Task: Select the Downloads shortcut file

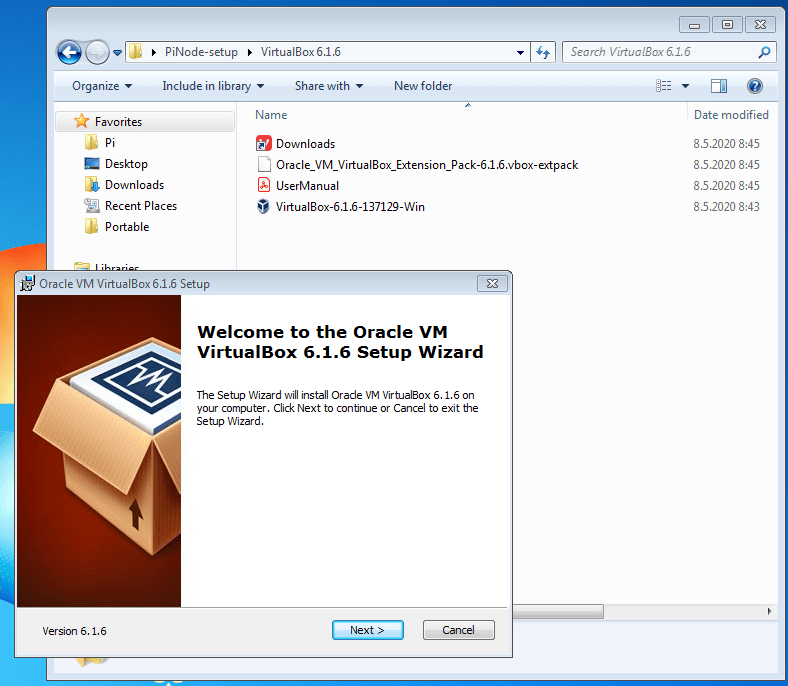Action: (x=305, y=144)
